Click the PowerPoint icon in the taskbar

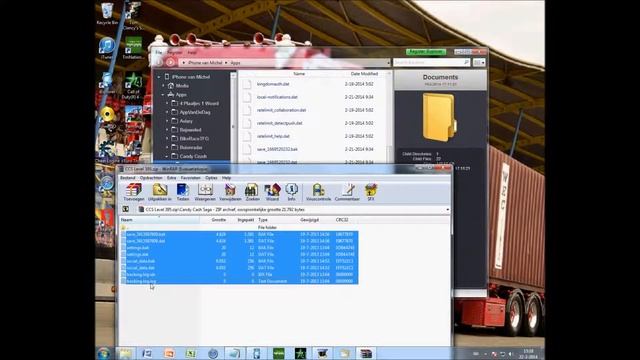coord(169,353)
